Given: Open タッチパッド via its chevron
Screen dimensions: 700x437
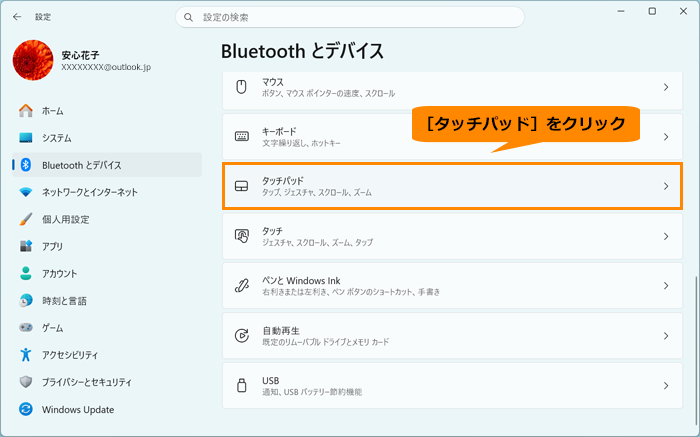Looking at the screenshot, I should pos(666,186).
